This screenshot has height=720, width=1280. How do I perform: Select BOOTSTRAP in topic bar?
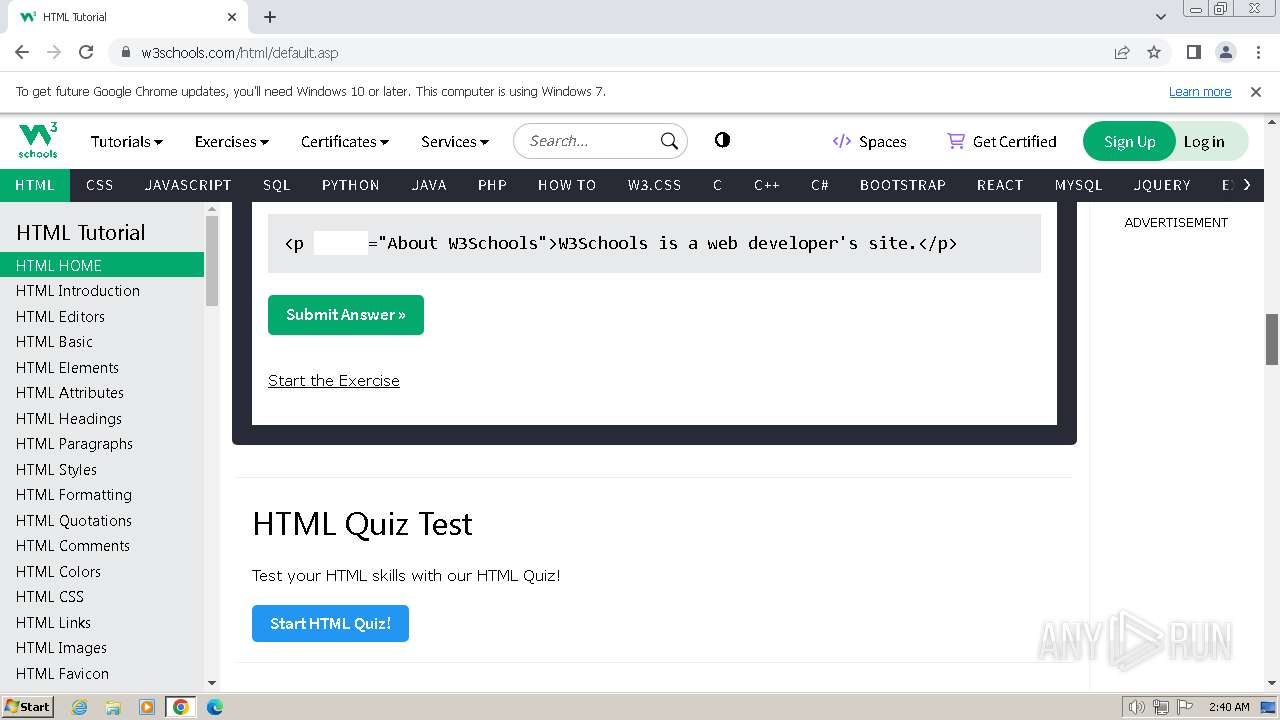point(903,185)
